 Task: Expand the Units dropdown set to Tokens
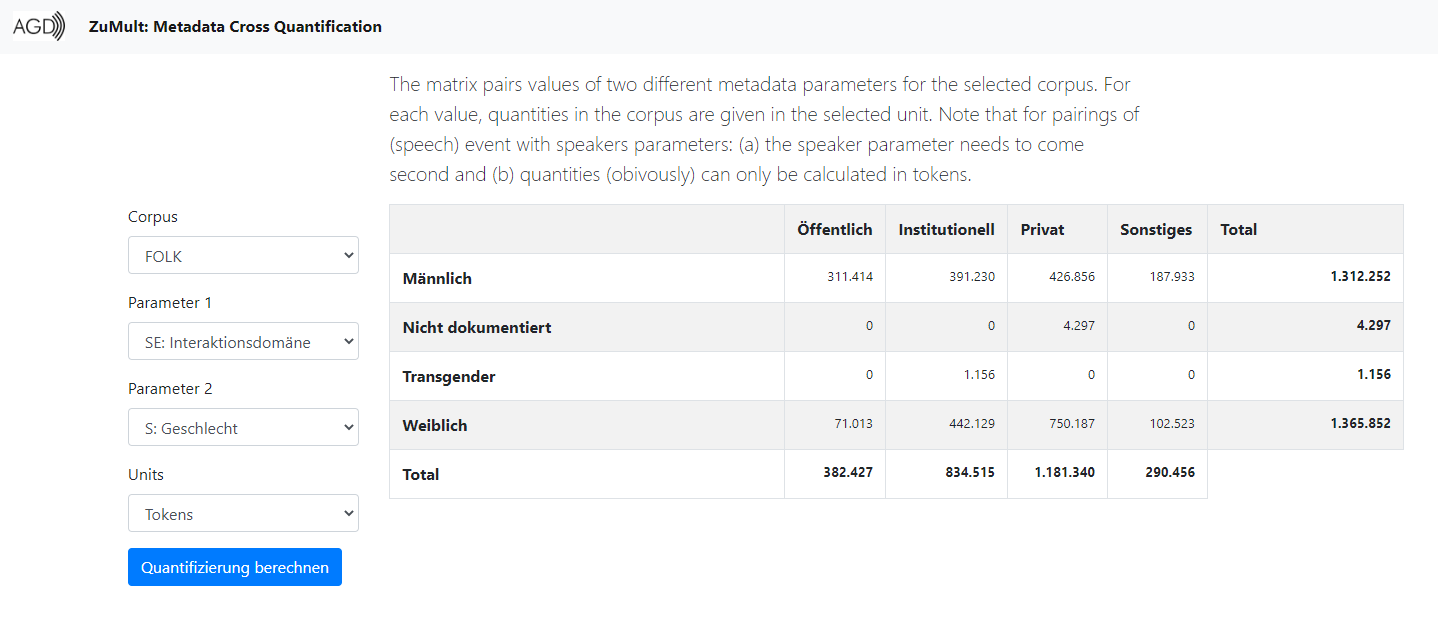tap(243, 513)
